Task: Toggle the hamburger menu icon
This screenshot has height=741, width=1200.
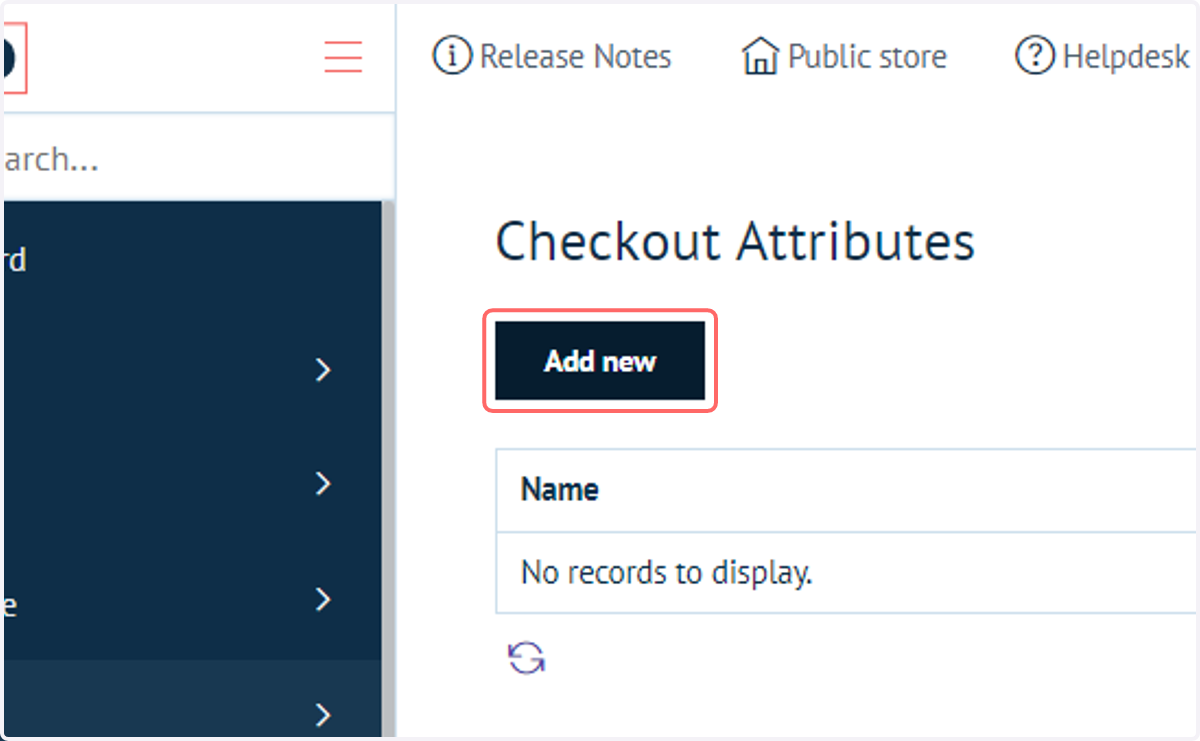Action: [x=343, y=57]
